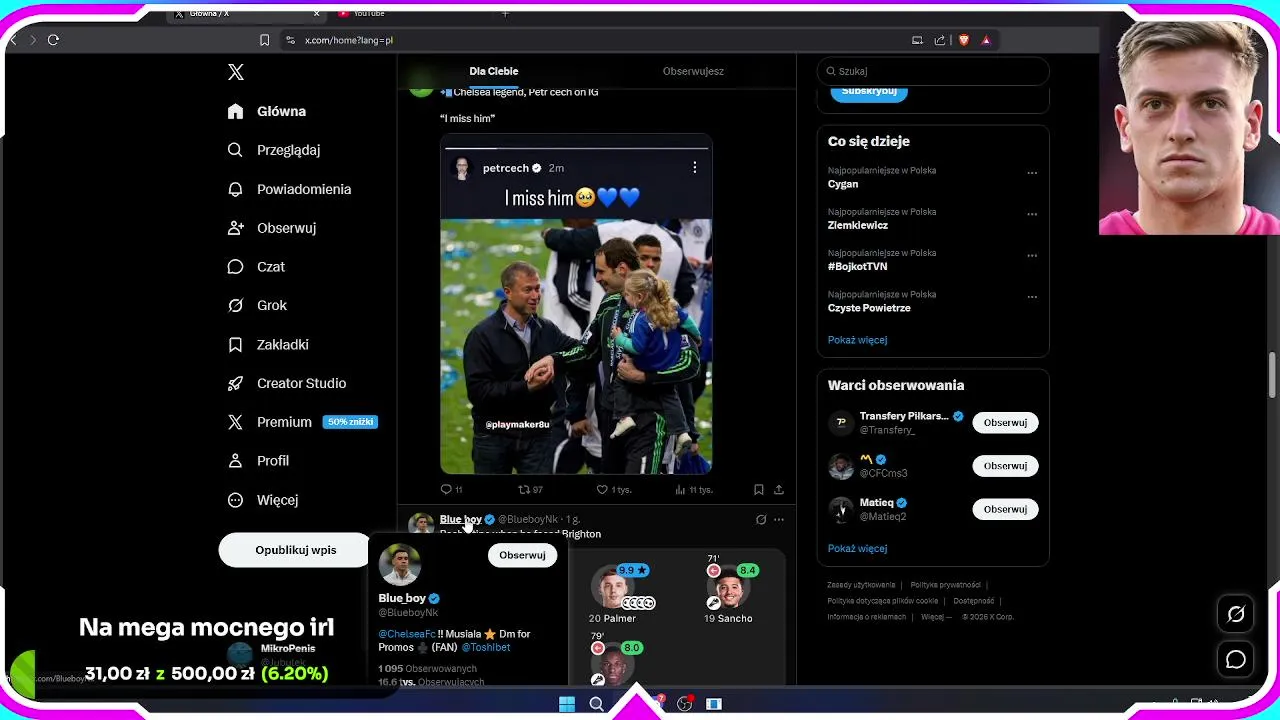Close the Główna / X browser tab
This screenshot has width=1280, height=720.
point(317,14)
